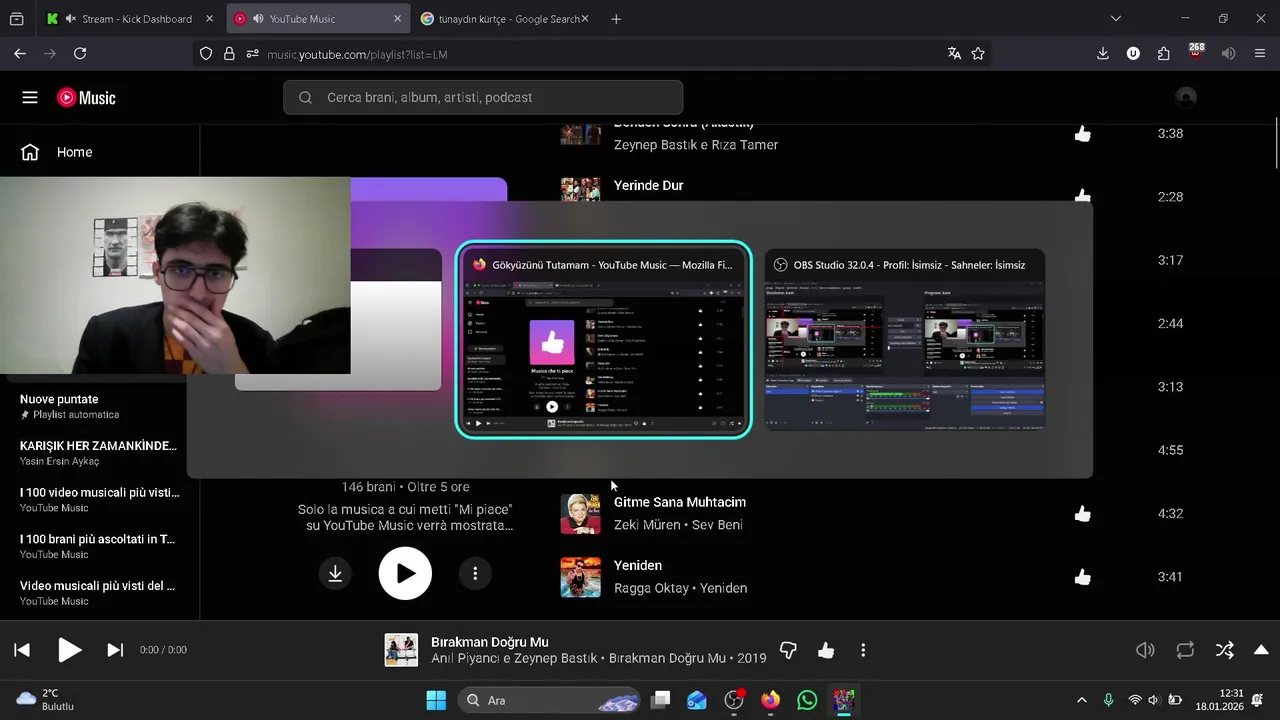Screen dimensions: 1280x720
Task: Click the extension icon with 268 badge
Action: click(1196, 52)
